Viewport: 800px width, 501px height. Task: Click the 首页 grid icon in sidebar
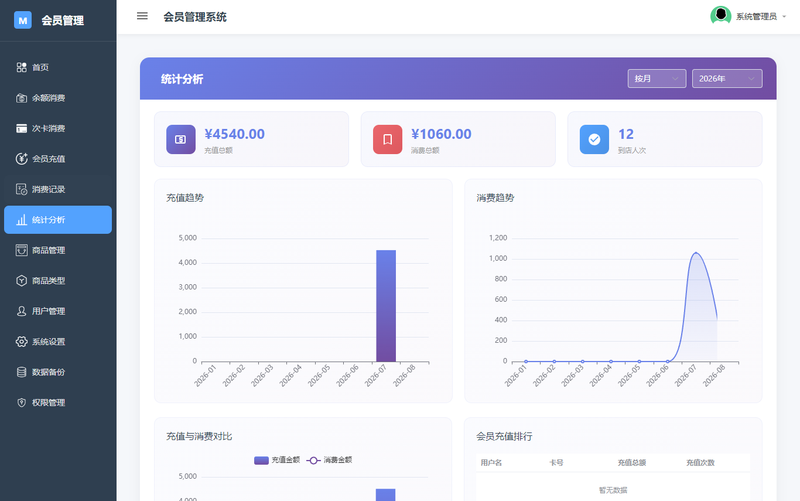click(x=21, y=67)
